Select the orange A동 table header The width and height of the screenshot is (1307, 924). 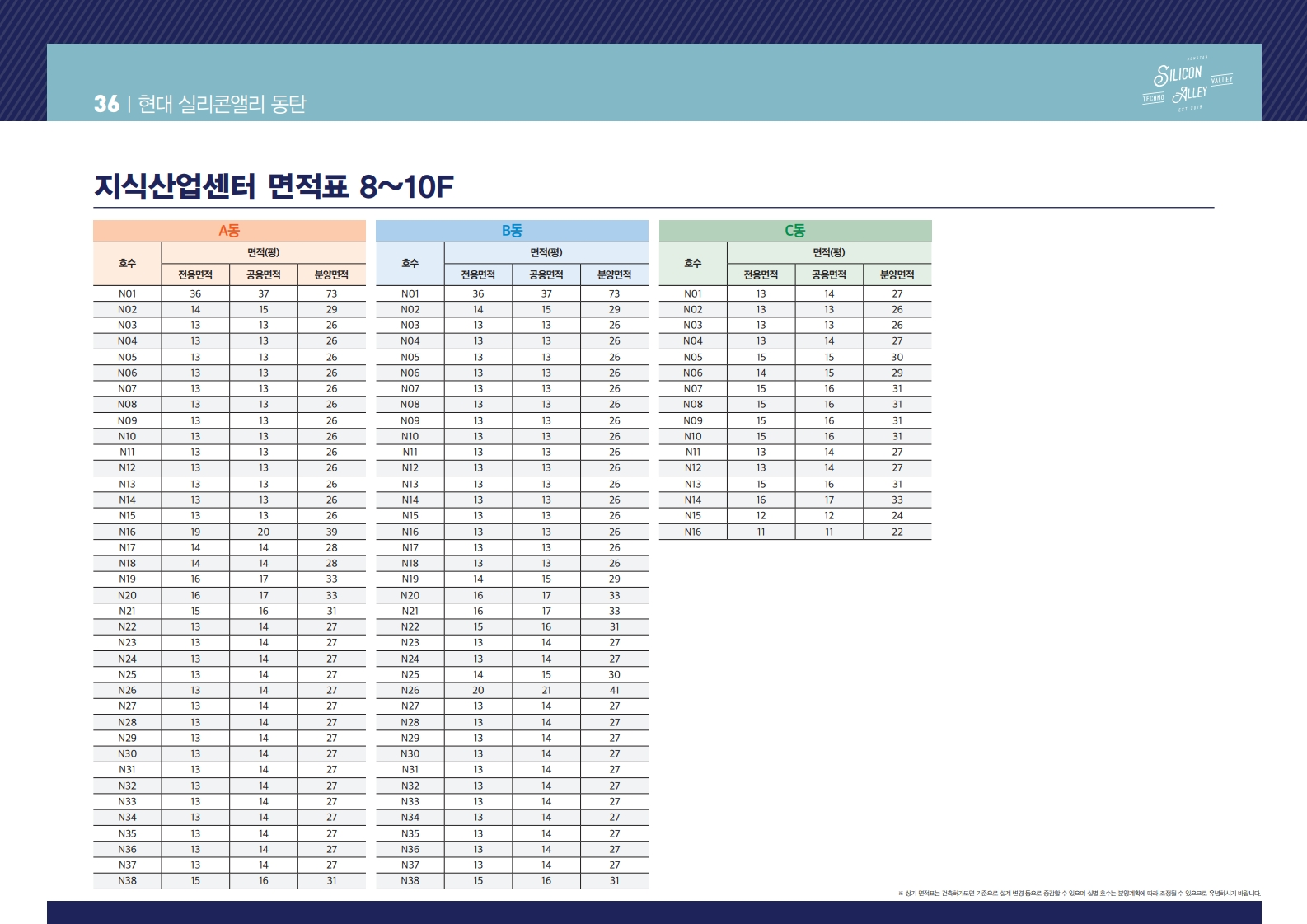[229, 231]
